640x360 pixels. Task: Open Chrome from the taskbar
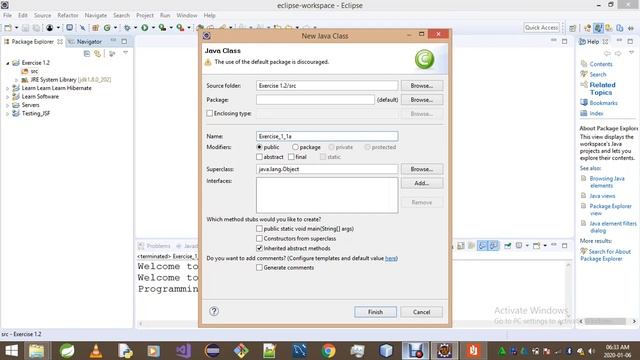pos(328,351)
